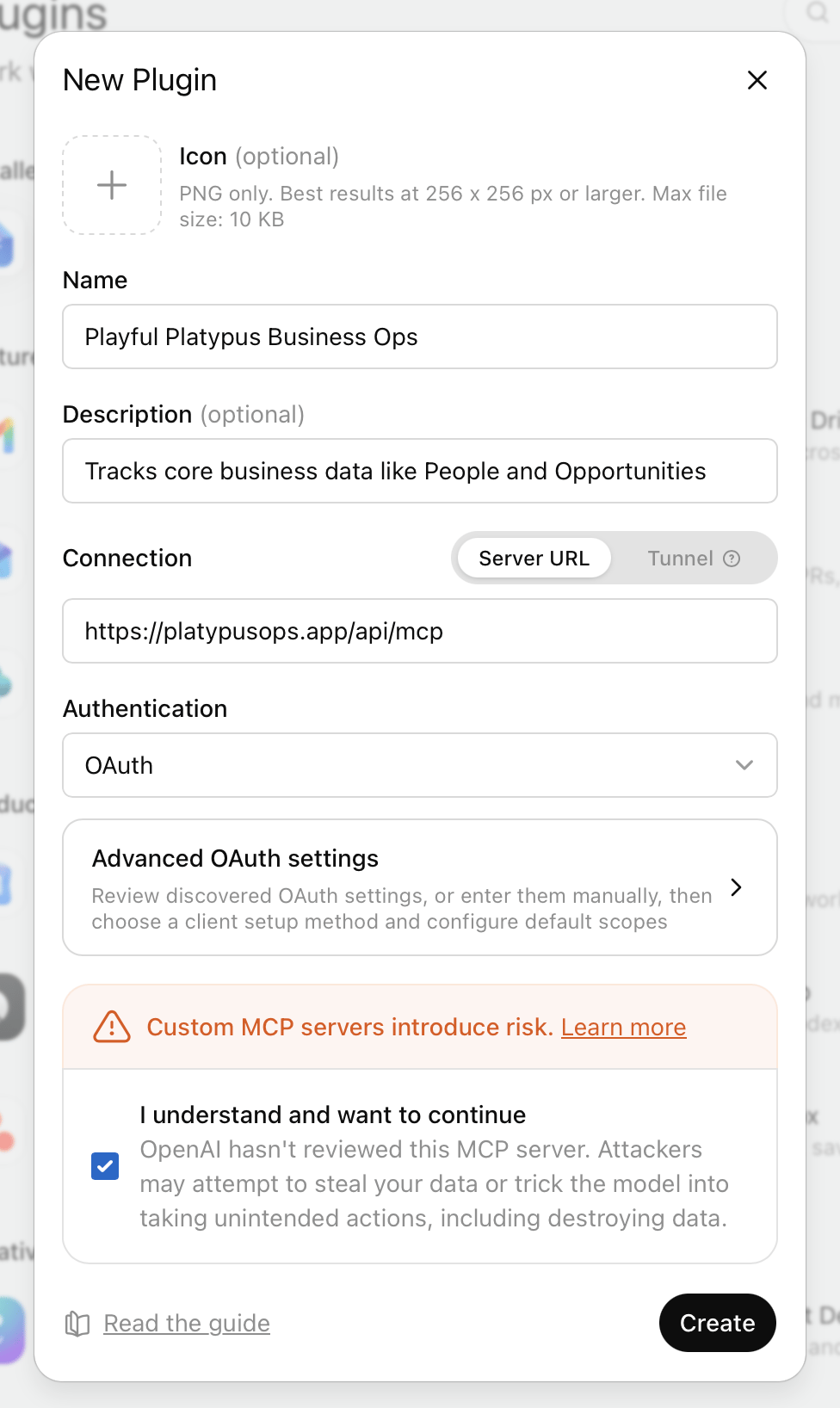Click the warning triangle icon
This screenshot has width=840, height=1408.
pos(112,1027)
